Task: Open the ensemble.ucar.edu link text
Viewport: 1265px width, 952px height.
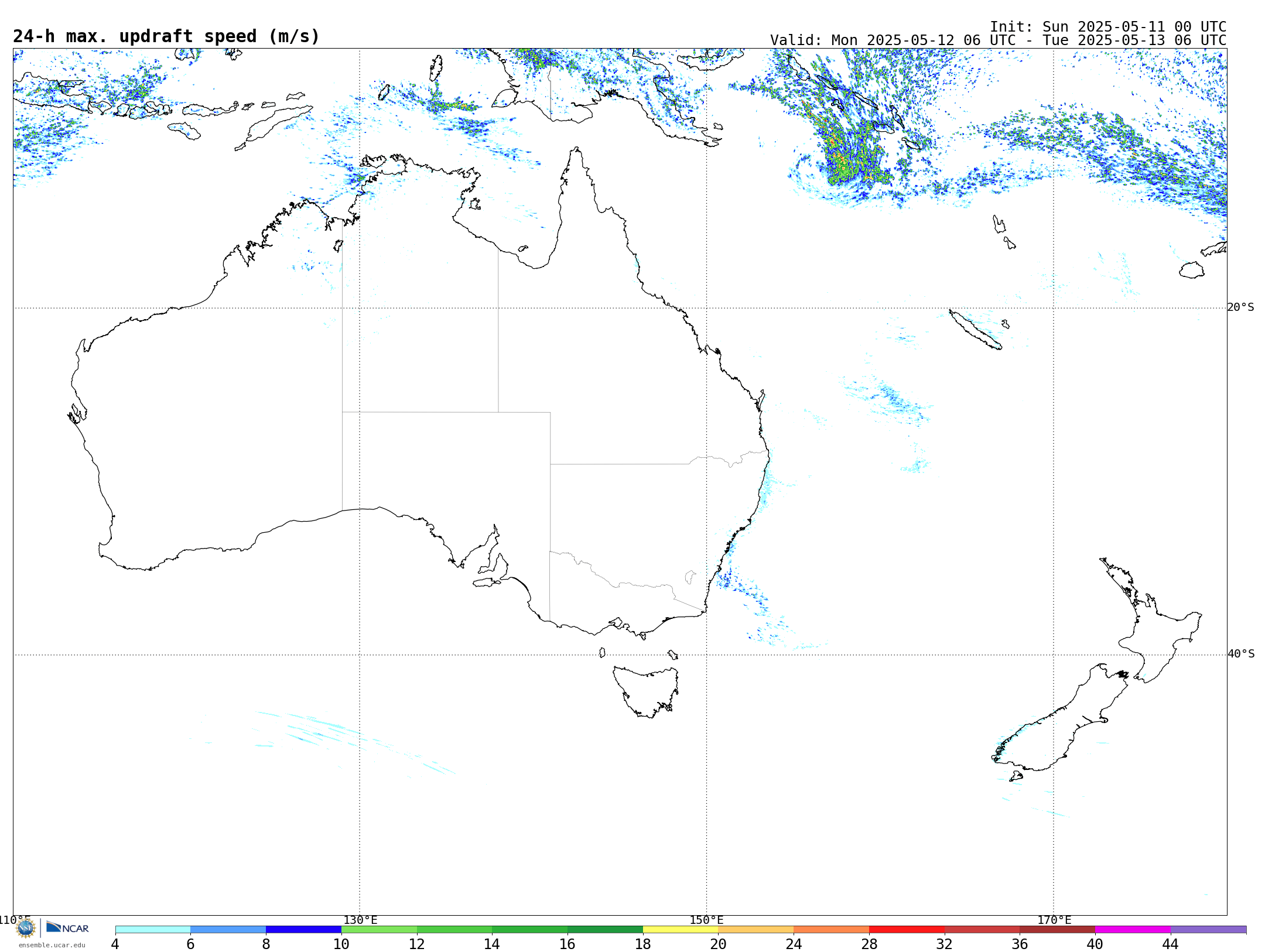Action: 52,945
